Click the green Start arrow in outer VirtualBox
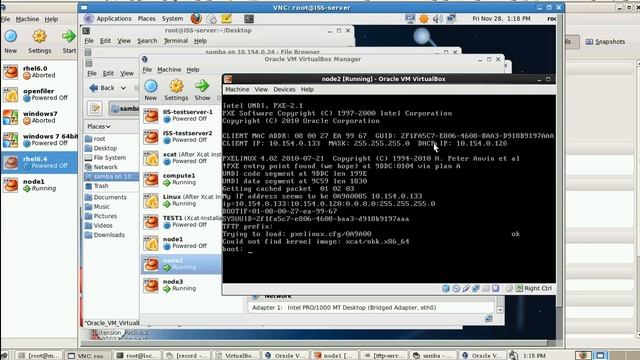 (x=69, y=36)
